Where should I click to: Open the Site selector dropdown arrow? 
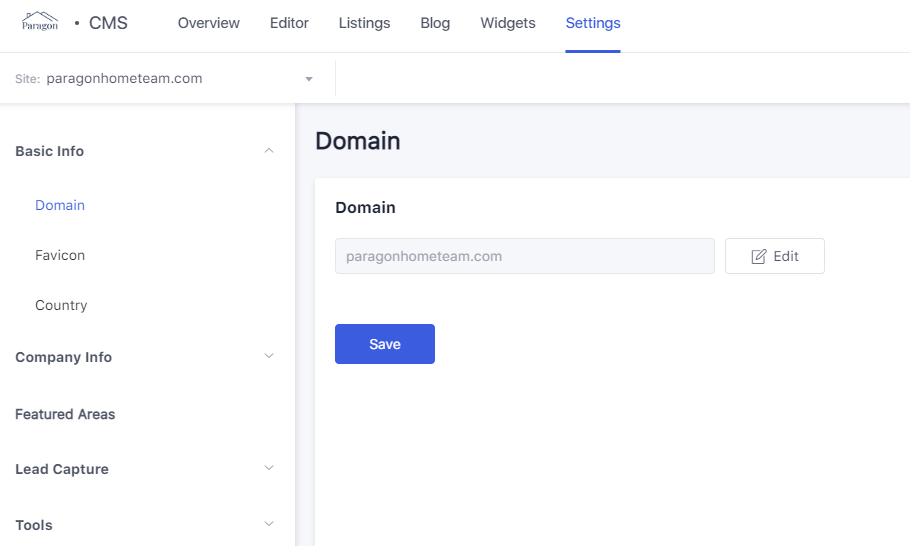pyautogui.click(x=309, y=79)
